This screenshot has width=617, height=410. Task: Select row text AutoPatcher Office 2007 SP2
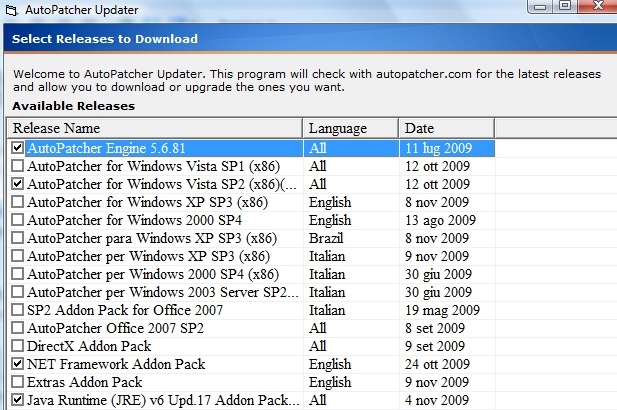[x=115, y=328]
